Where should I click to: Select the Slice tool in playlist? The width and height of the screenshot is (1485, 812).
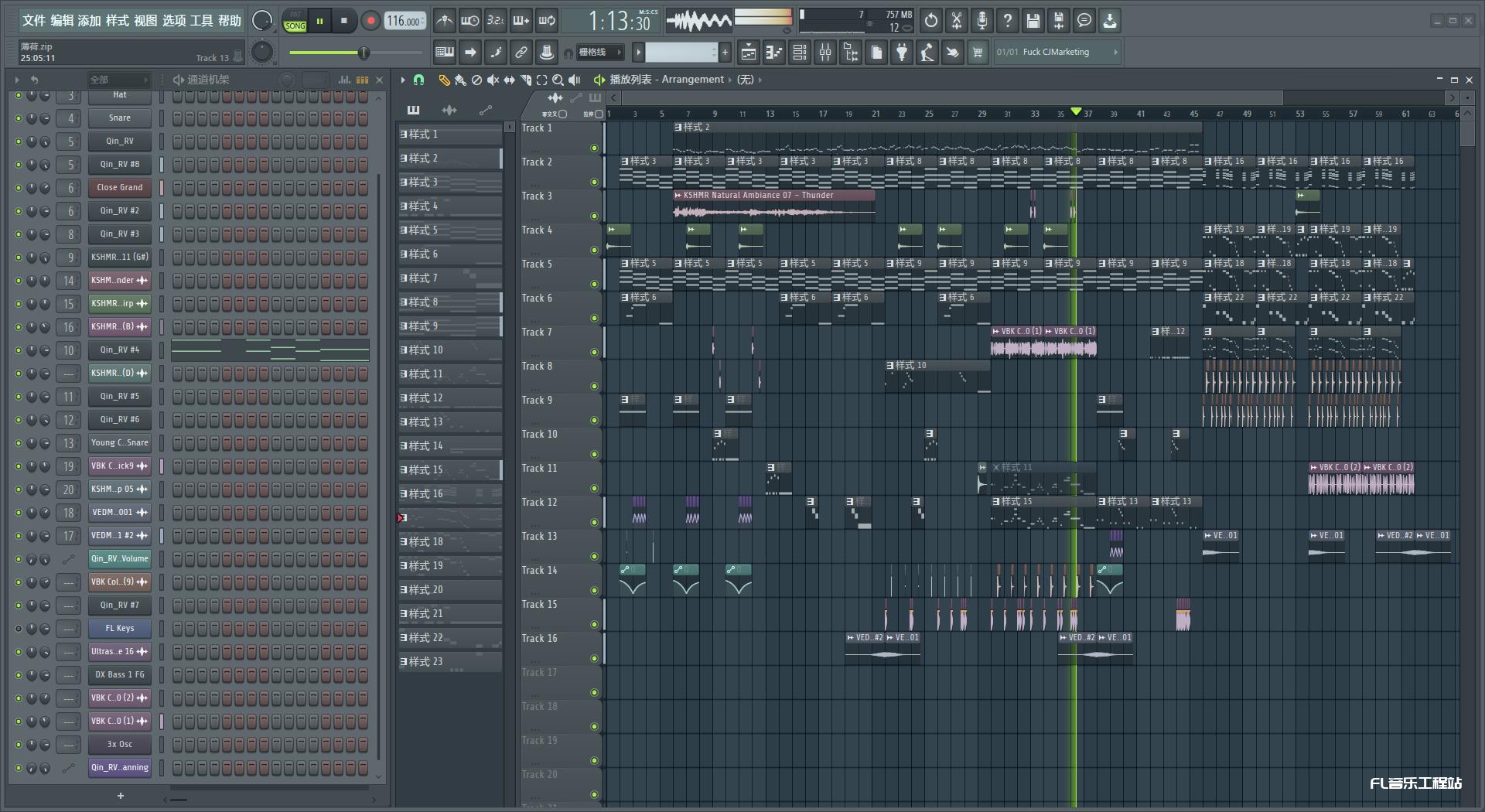click(526, 80)
